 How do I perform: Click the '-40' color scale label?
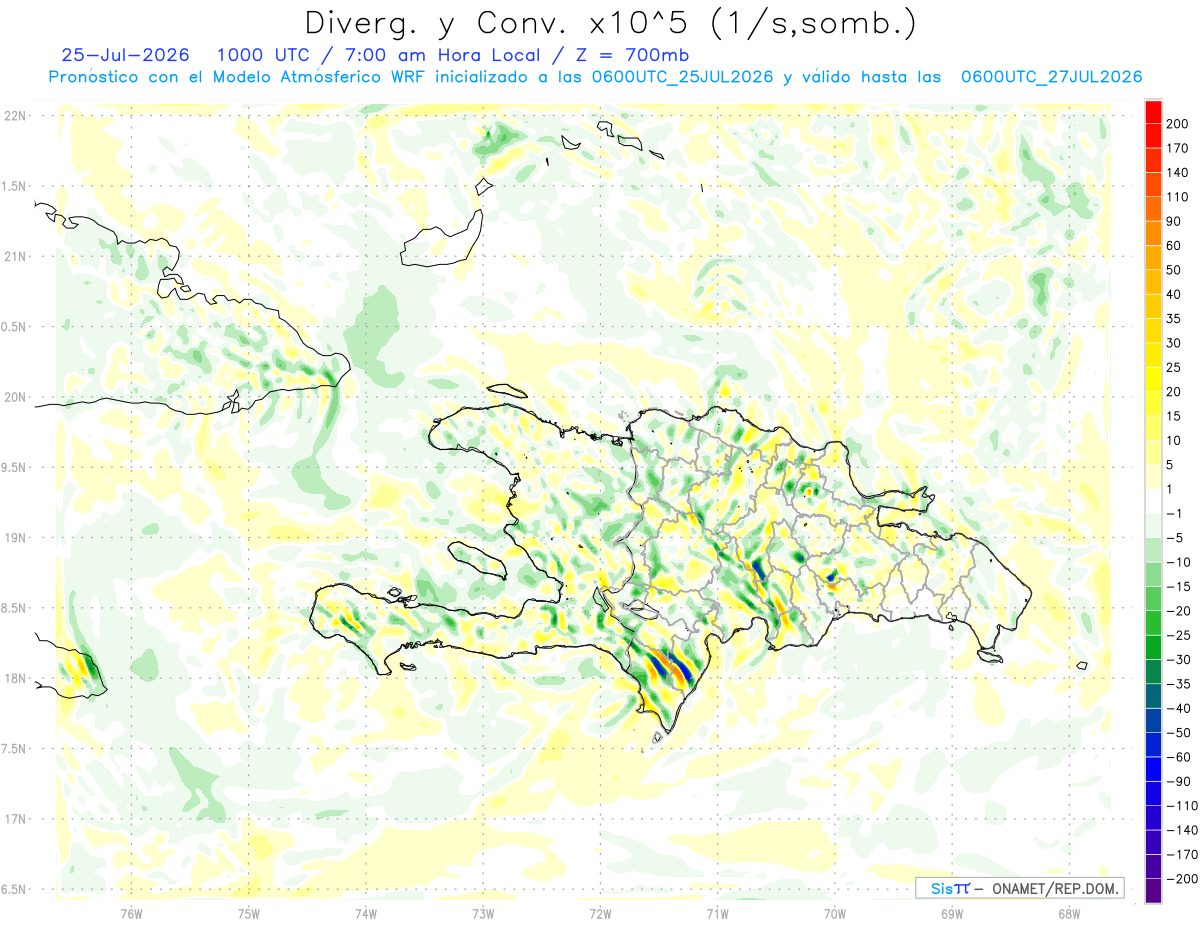point(1180,708)
